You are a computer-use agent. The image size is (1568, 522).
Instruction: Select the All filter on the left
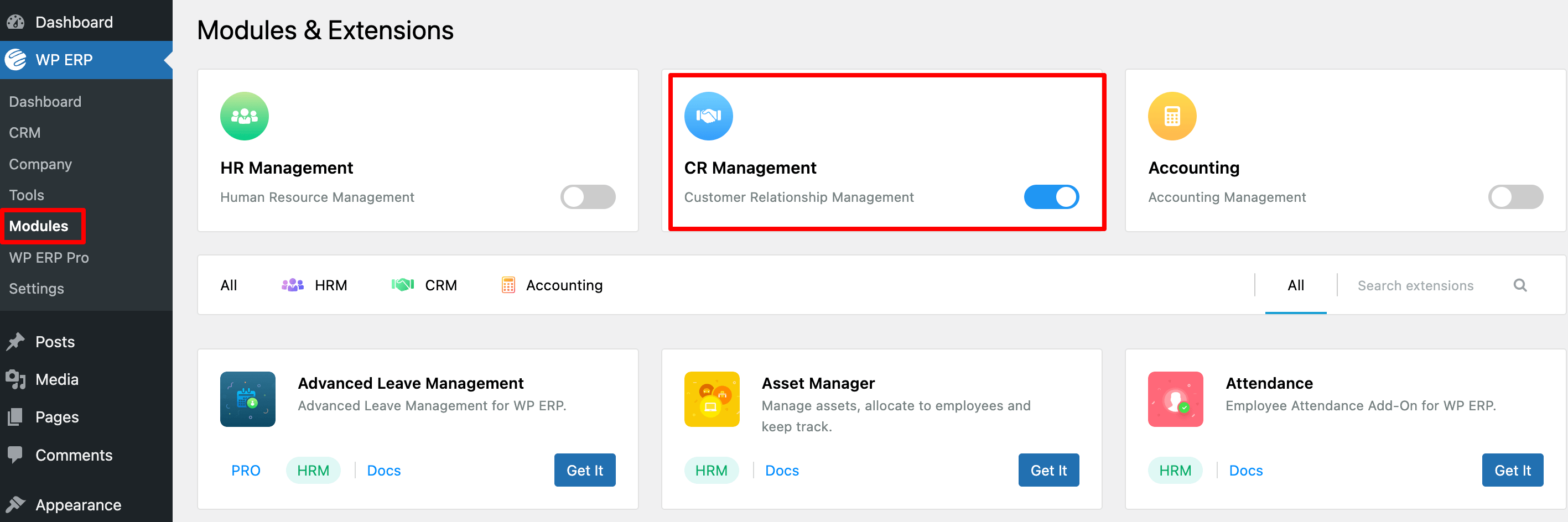point(229,285)
